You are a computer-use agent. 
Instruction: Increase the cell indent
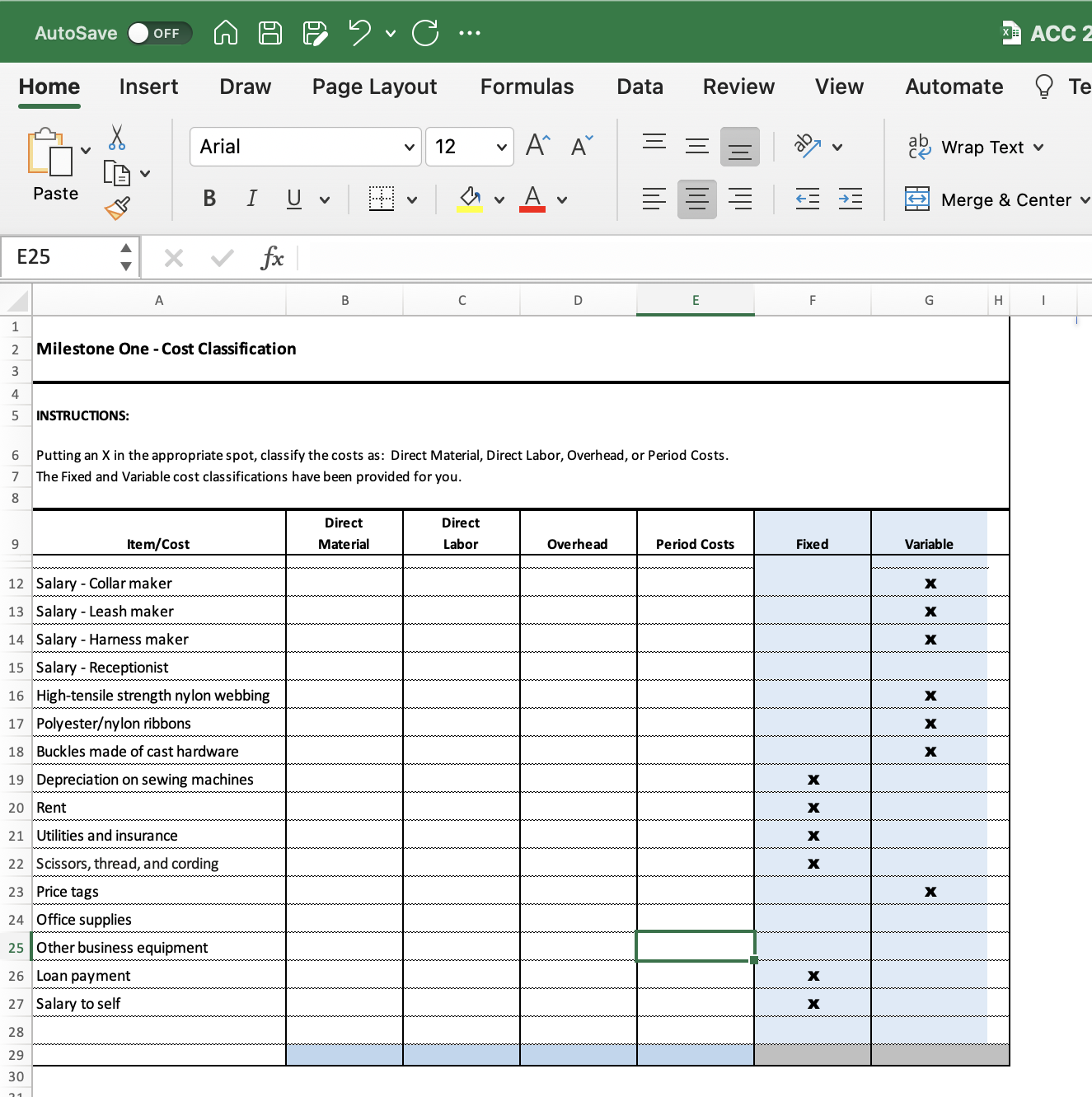point(851,199)
